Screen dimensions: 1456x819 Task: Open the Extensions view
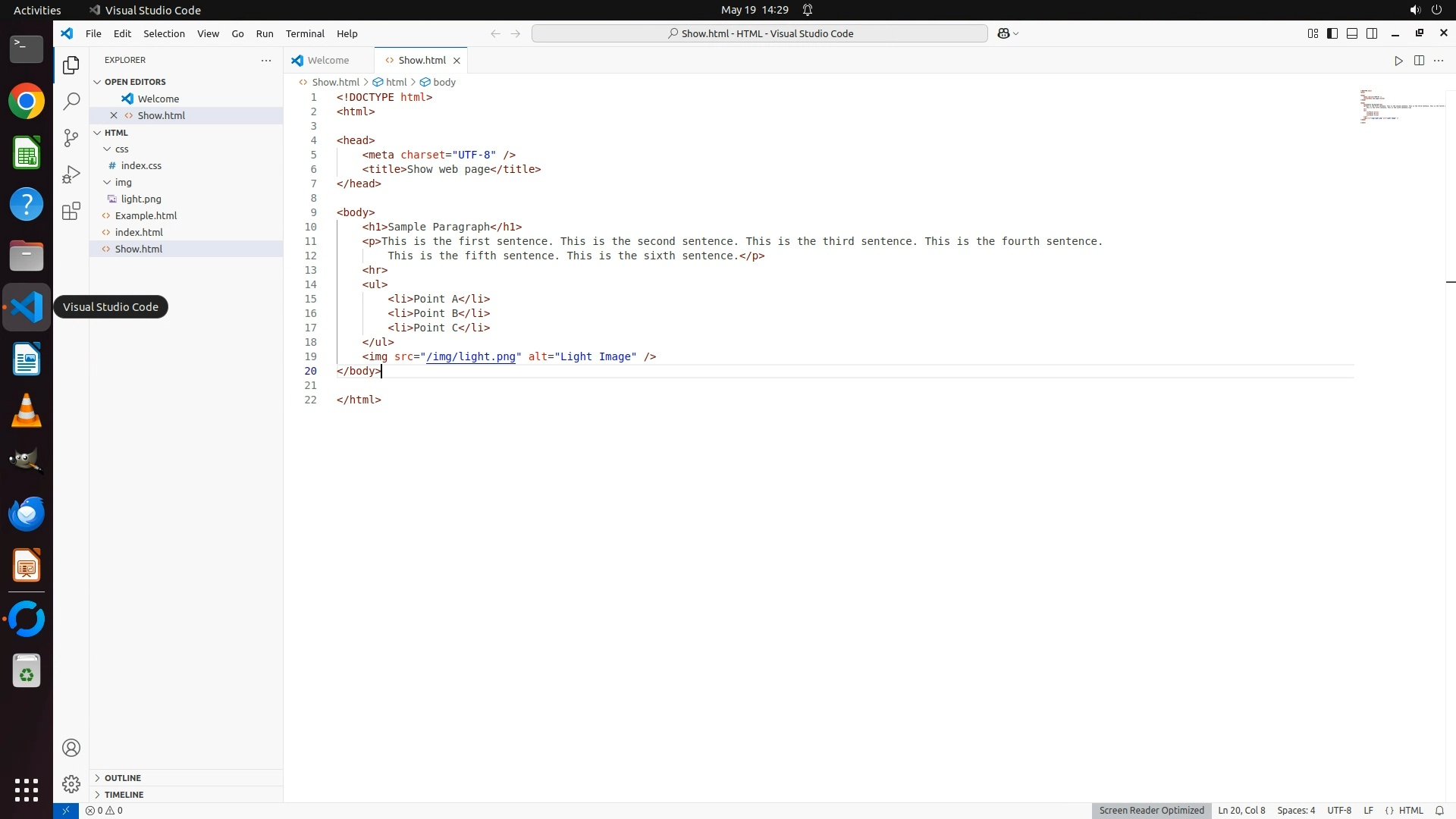(x=71, y=211)
